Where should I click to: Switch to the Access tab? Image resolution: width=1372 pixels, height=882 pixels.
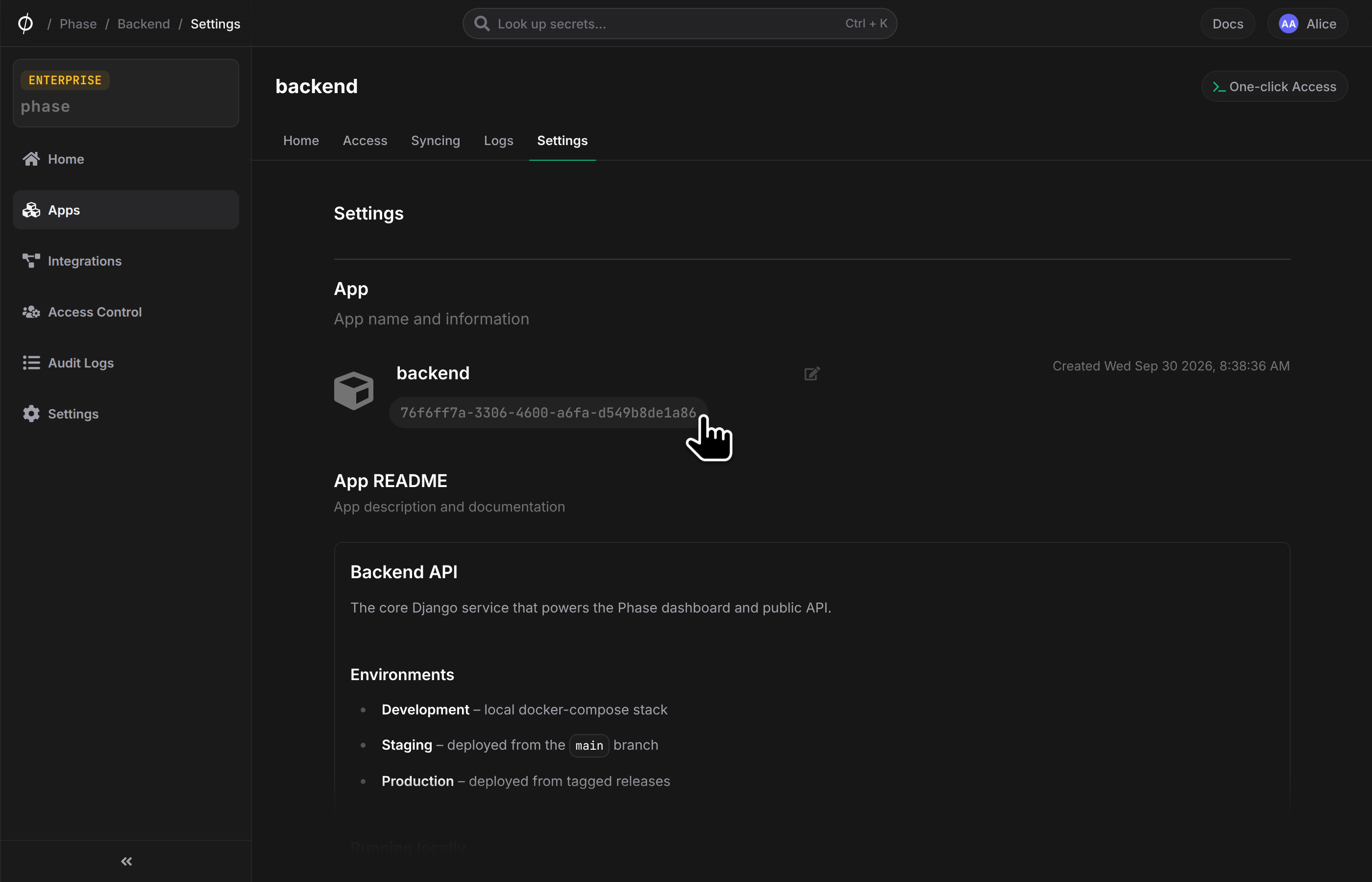pos(365,140)
